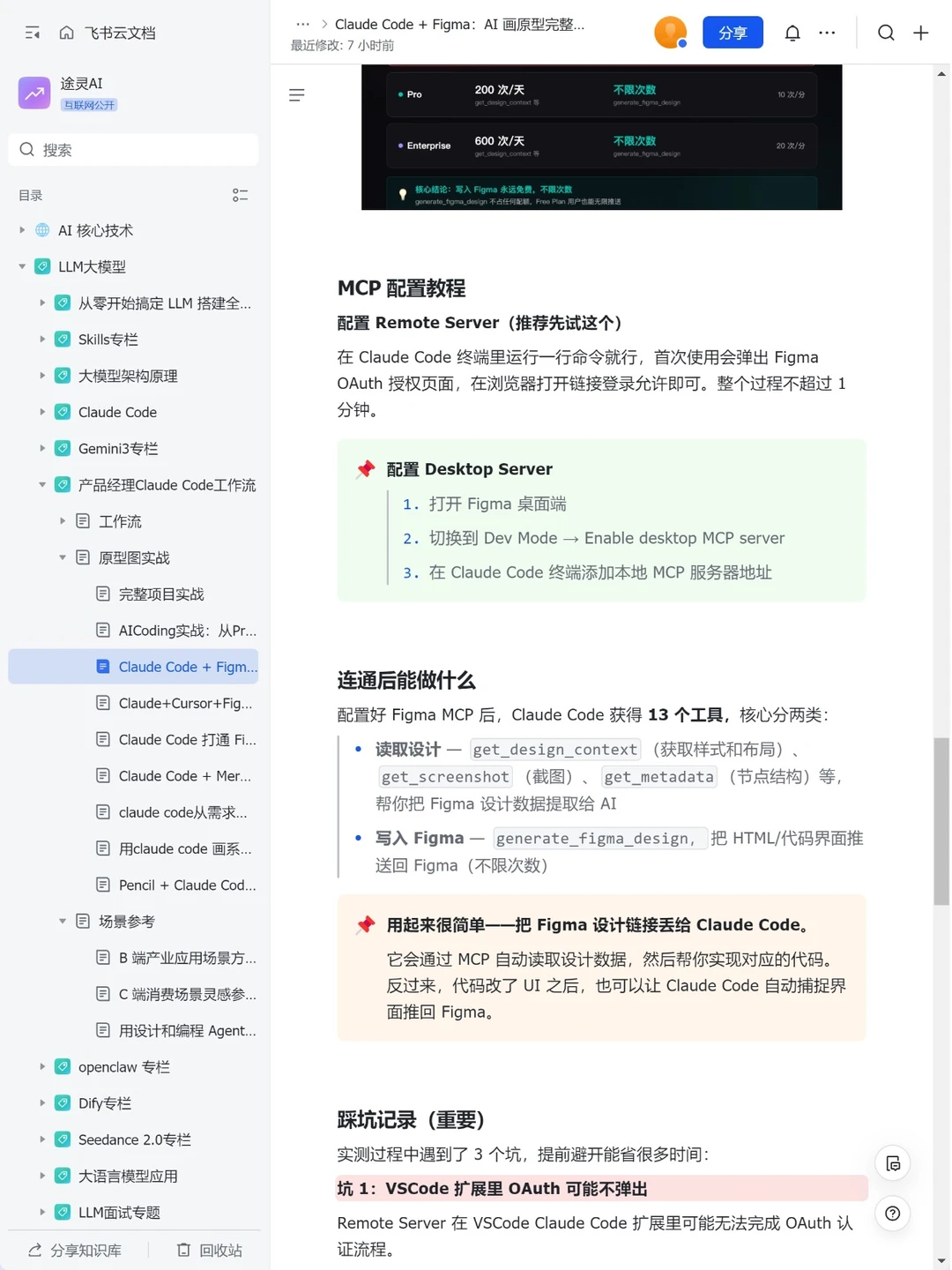Click the LLM大模型 folder icon

pyautogui.click(x=42, y=266)
